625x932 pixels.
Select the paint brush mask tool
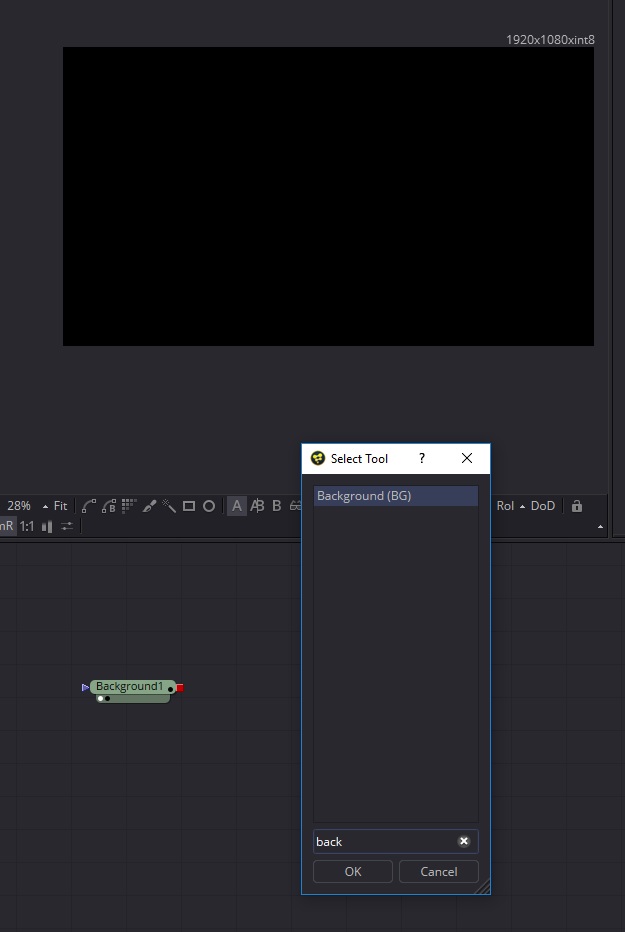pyautogui.click(x=149, y=506)
